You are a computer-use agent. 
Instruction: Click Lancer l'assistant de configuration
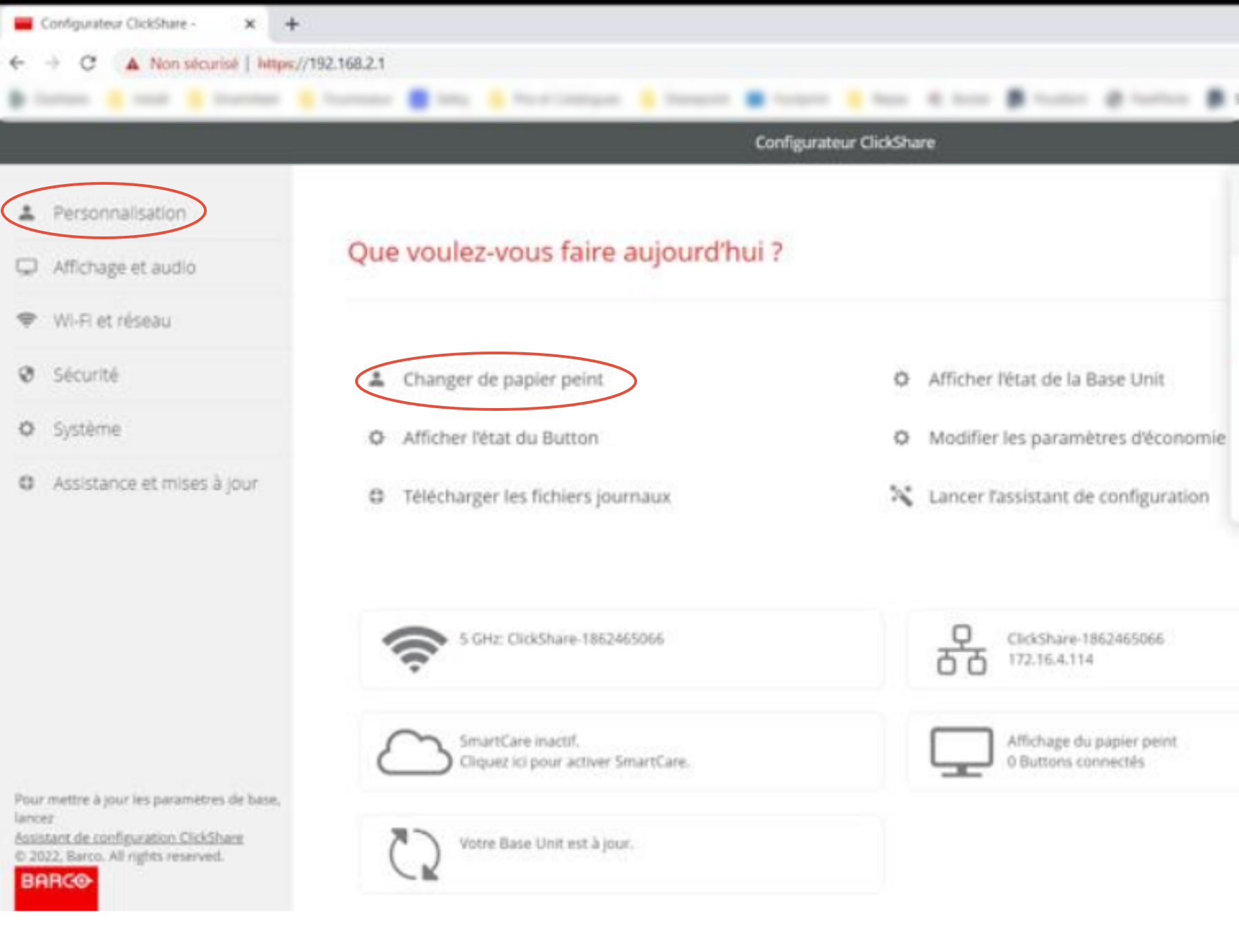point(1069,496)
